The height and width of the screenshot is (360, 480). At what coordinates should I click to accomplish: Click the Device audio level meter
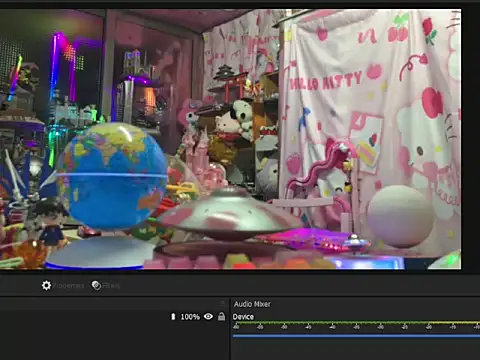coord(356,323)
